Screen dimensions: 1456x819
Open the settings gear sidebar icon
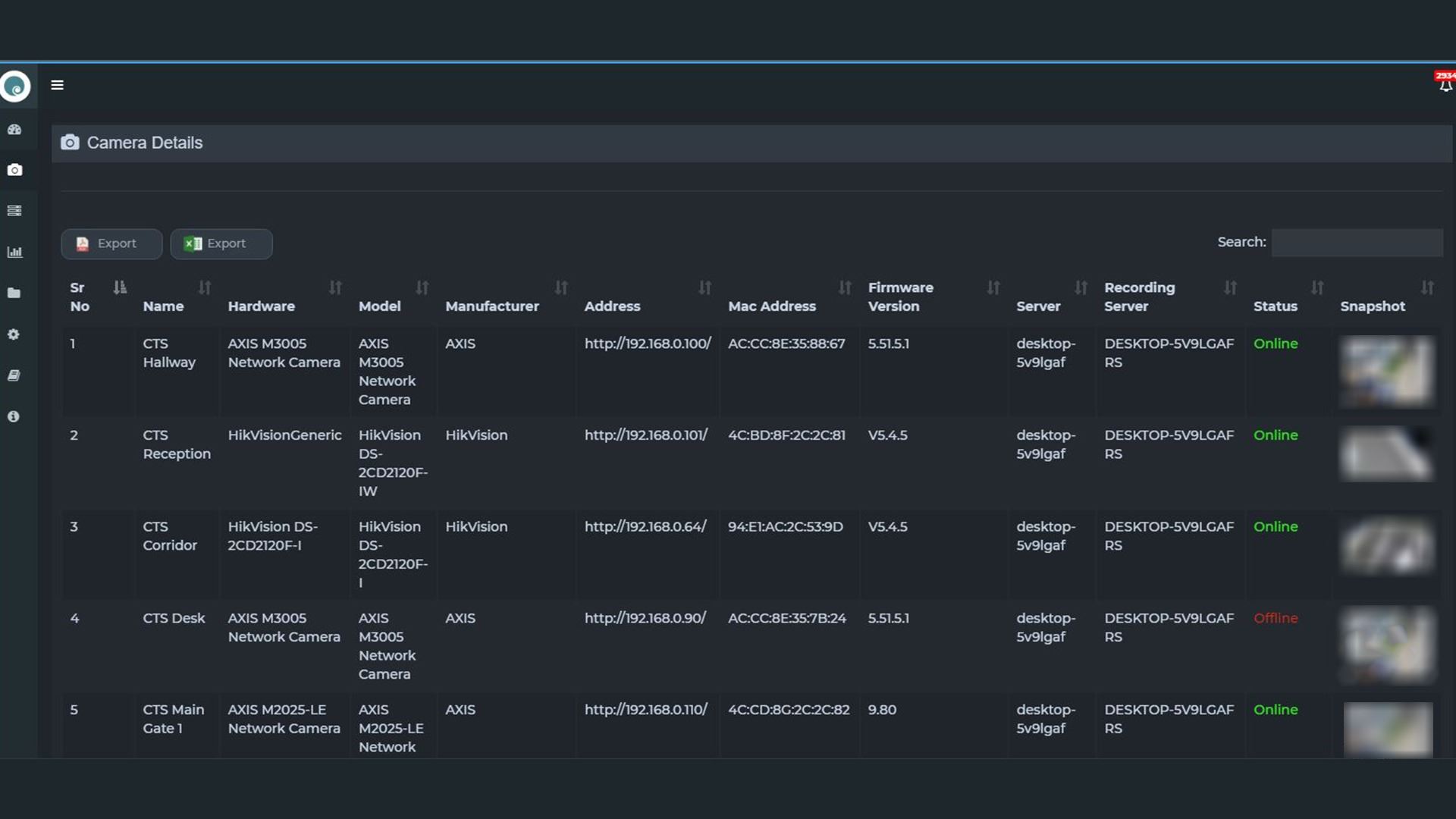coord(14,334)
